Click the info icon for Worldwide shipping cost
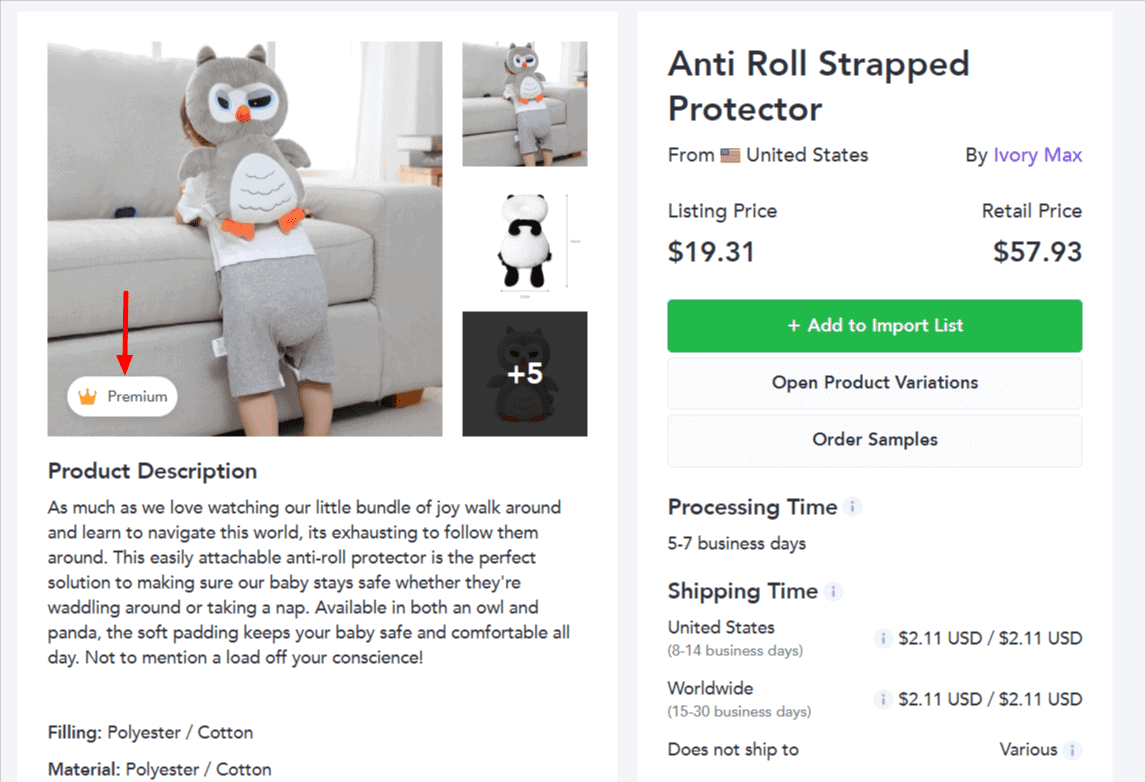Screen dimensions: 1145x782 click(x=882, y=699)
